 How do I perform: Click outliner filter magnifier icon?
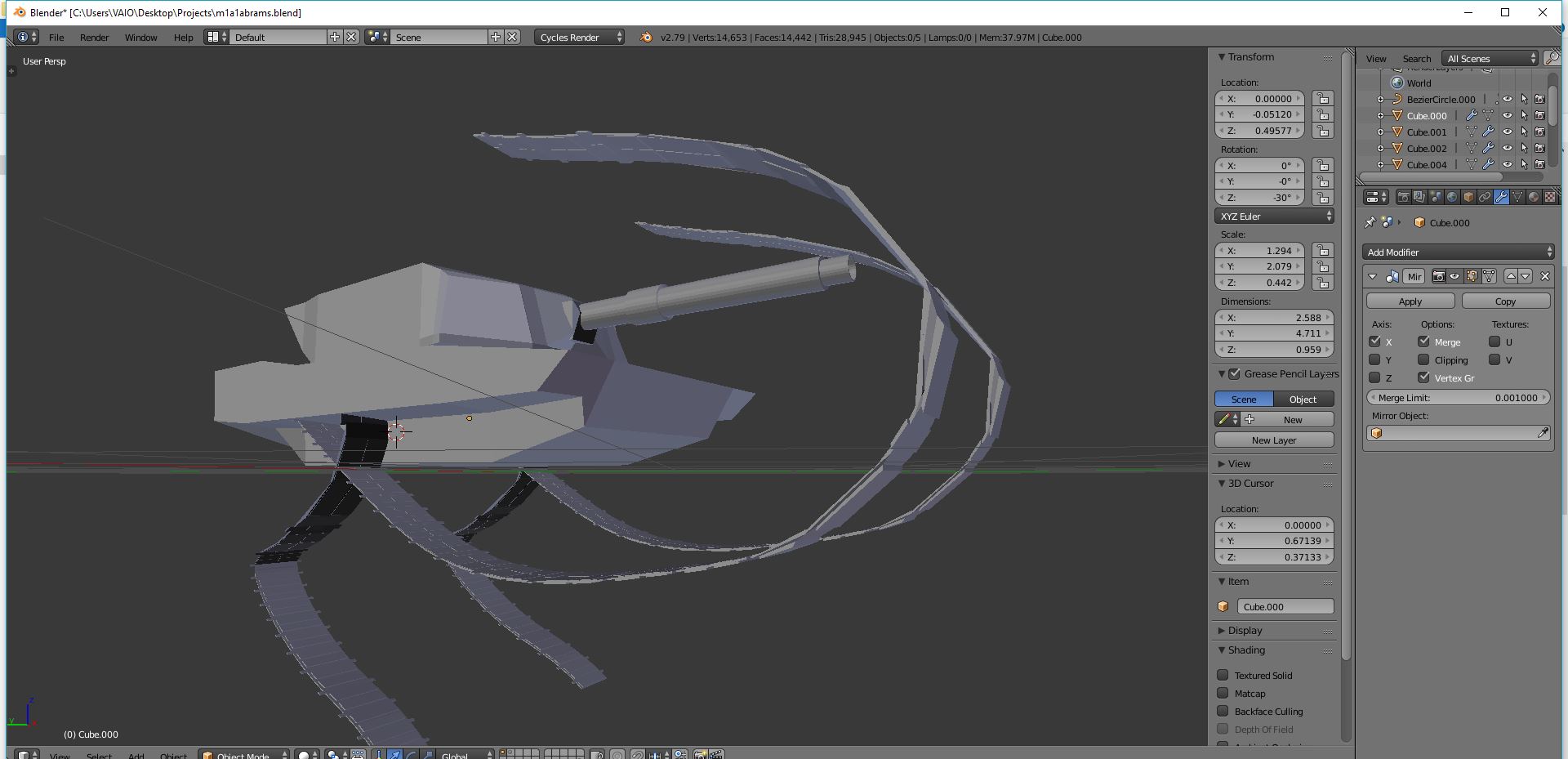[1551, 58]
